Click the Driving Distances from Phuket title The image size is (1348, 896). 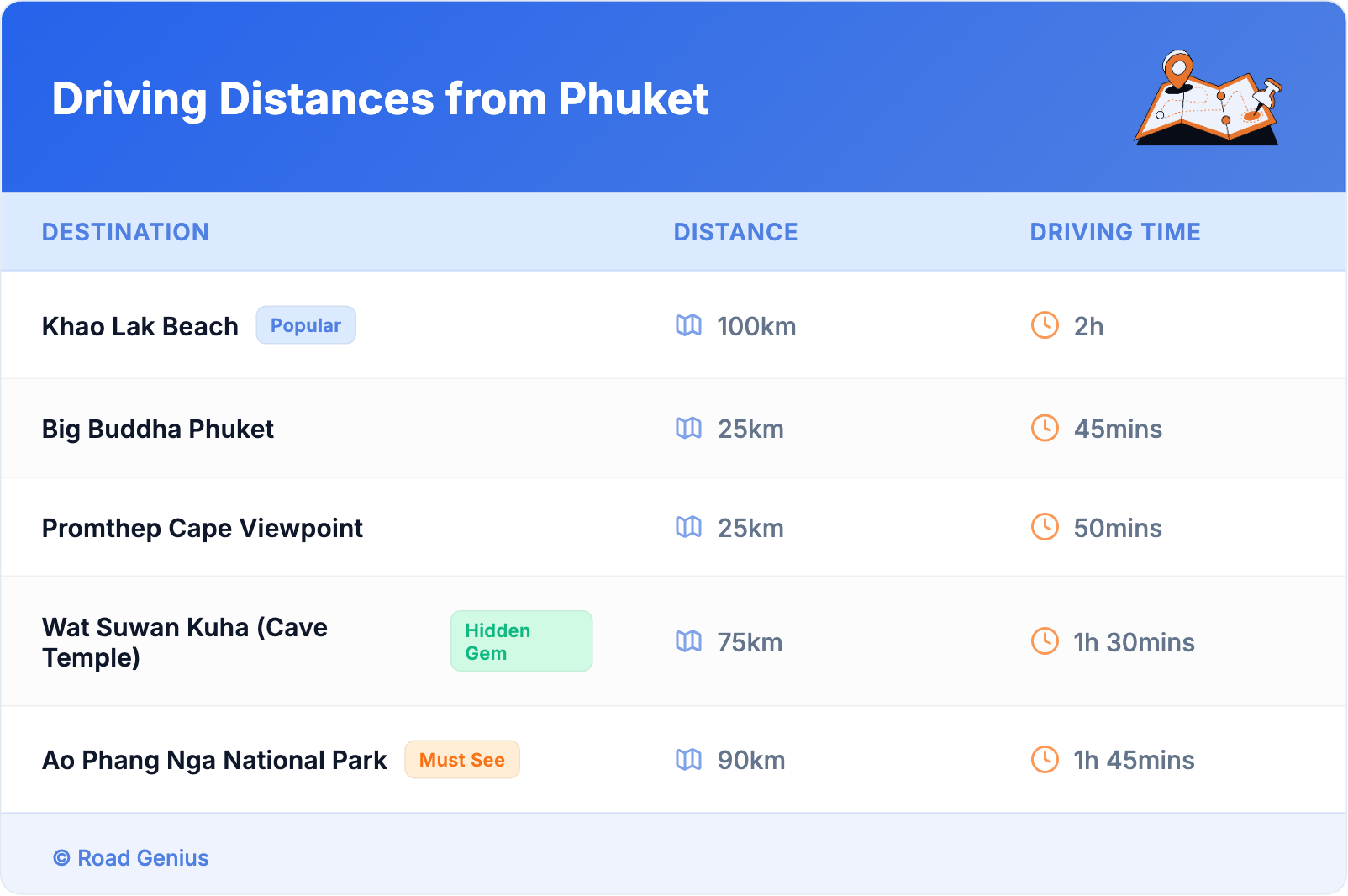click(x=380, y=99)
